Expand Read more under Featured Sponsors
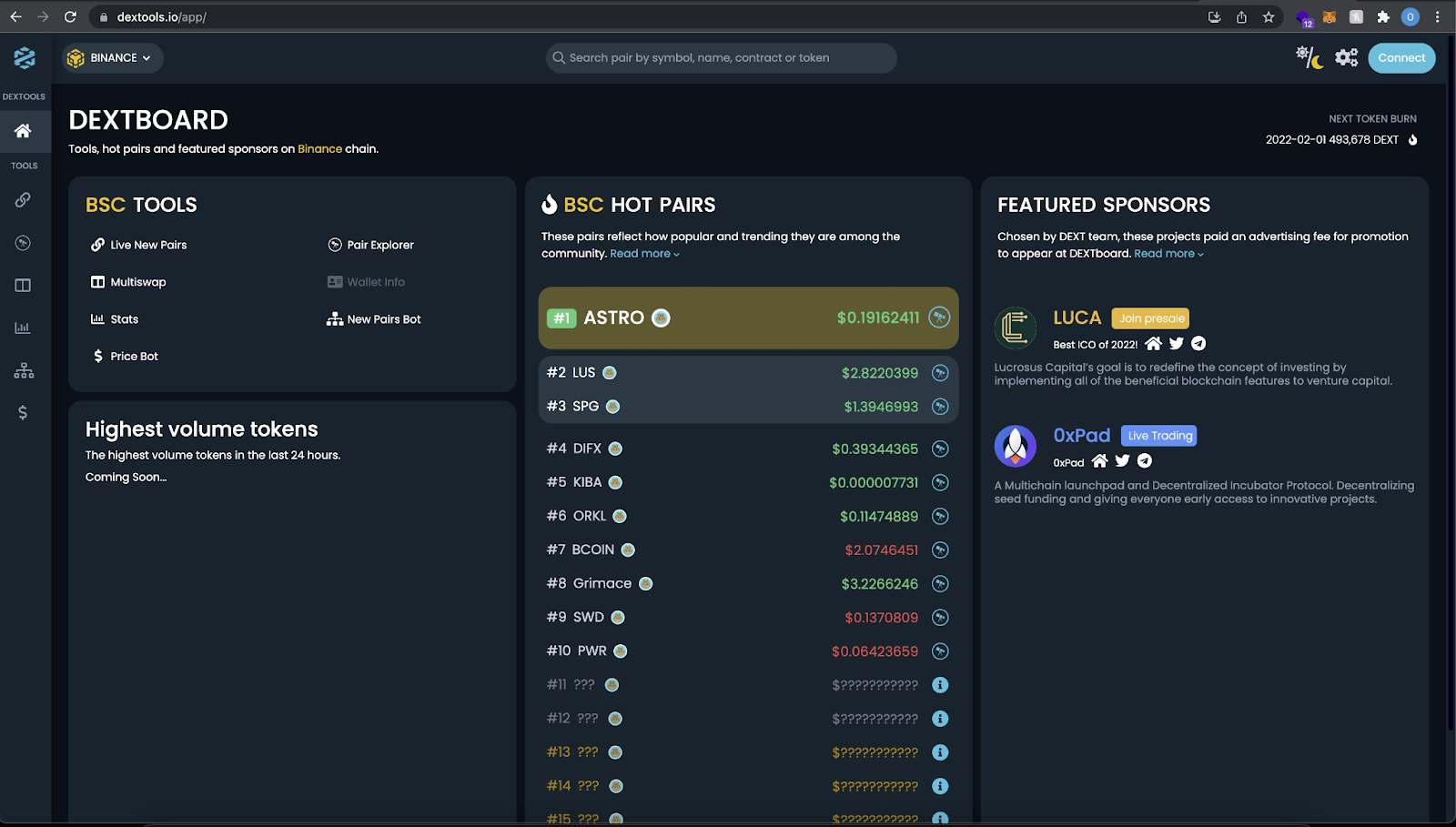The image size is (1456, 827). click(1168, 254)
